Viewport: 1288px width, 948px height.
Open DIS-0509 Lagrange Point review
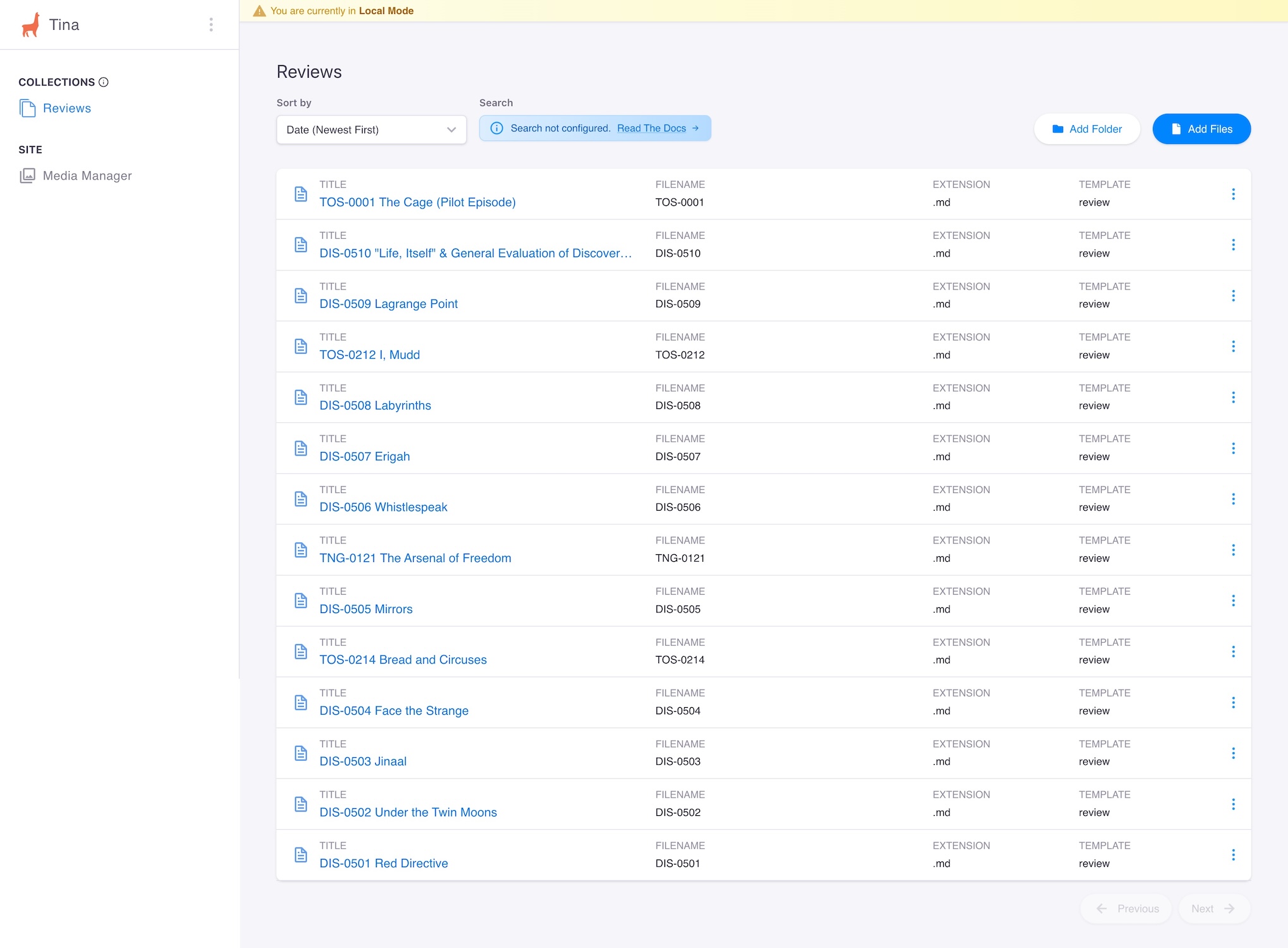tap(388, 304)
